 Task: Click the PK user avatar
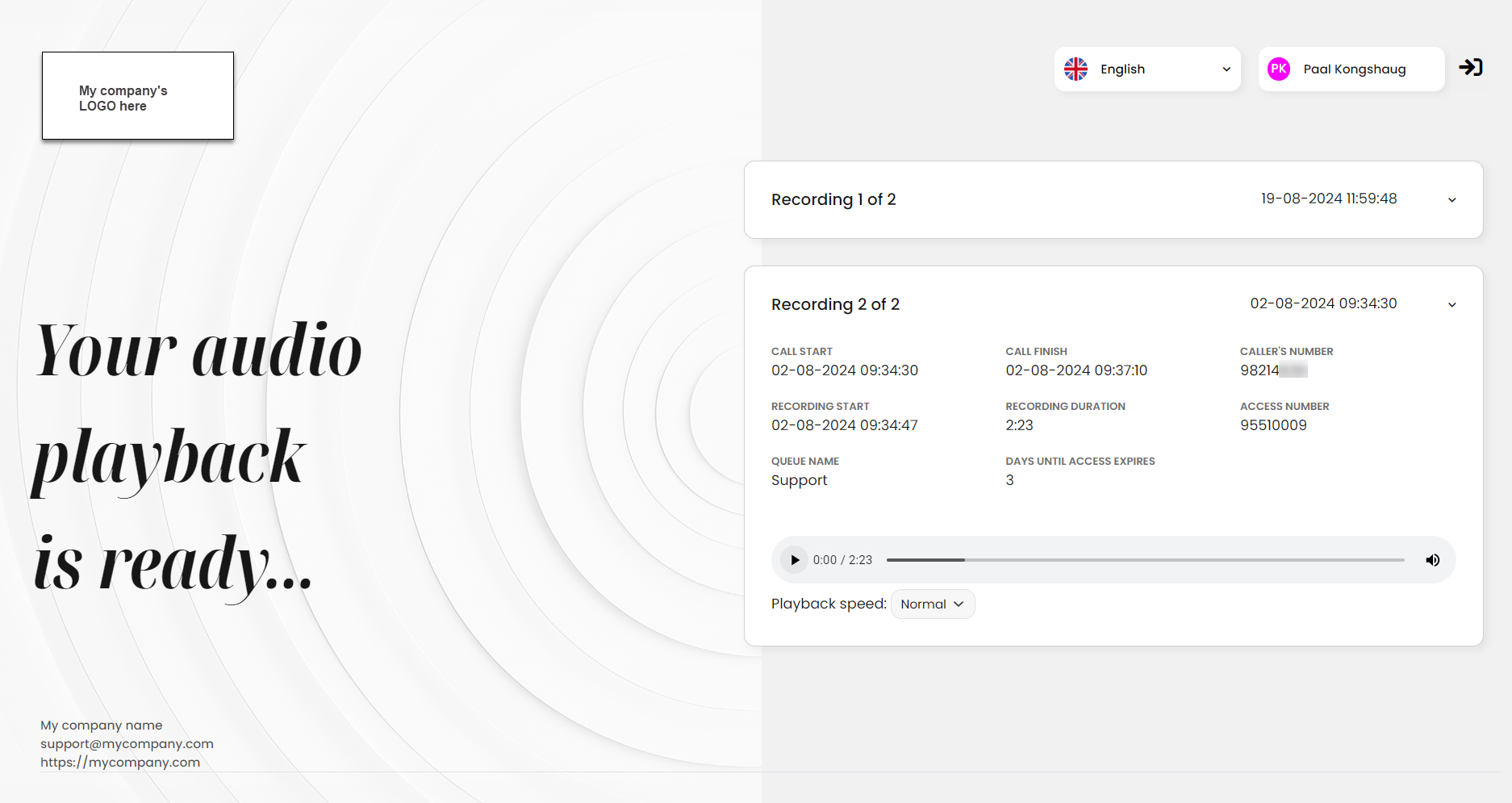[1279, 69]
